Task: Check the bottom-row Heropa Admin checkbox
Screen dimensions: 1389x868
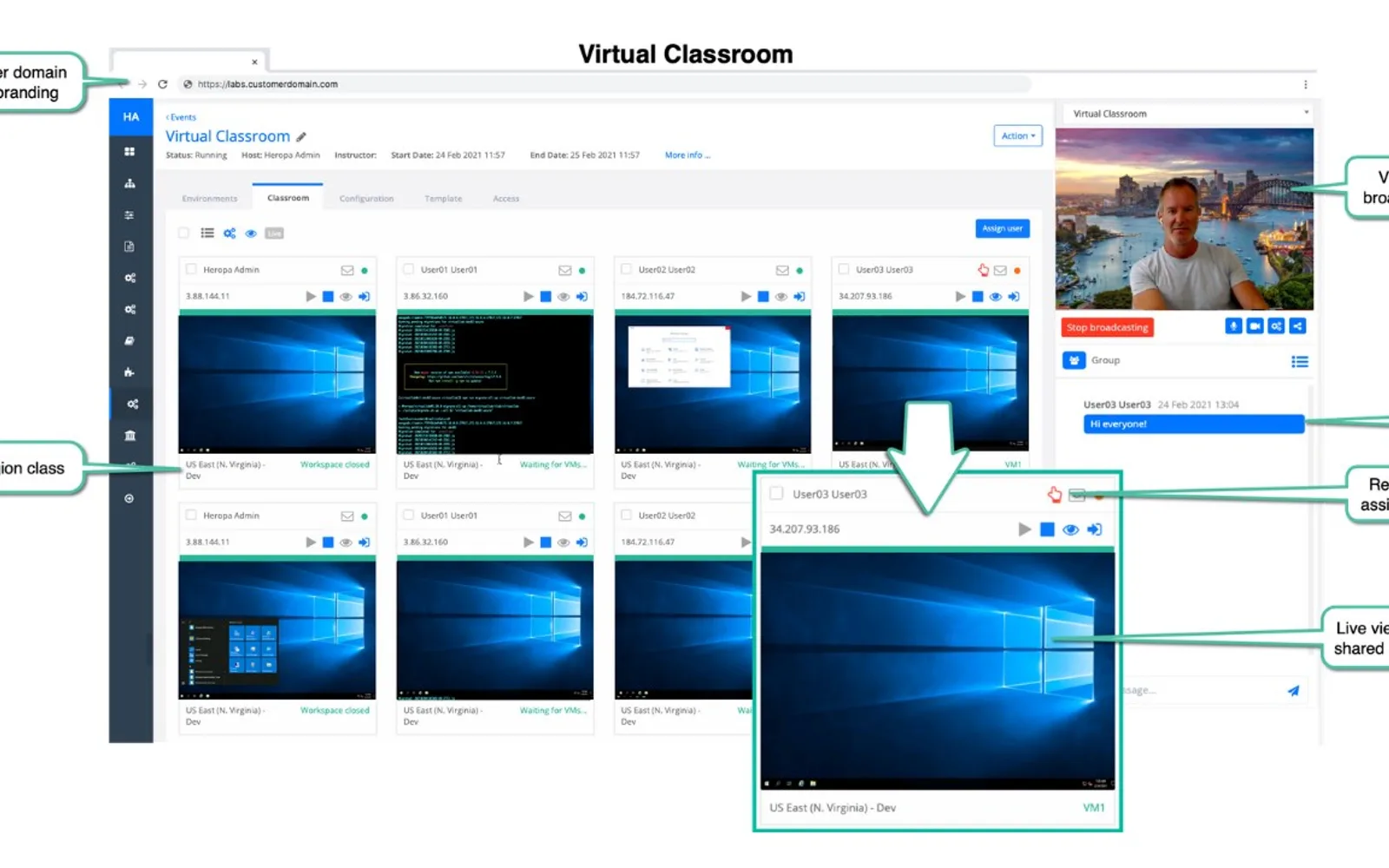Action: pos(191,515)
